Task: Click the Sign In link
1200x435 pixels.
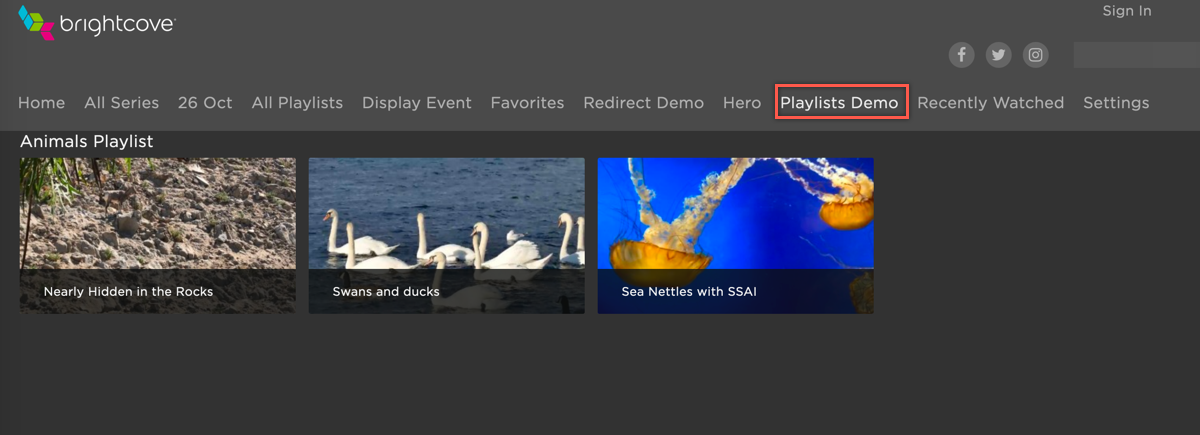Action: click(1126, 11)
